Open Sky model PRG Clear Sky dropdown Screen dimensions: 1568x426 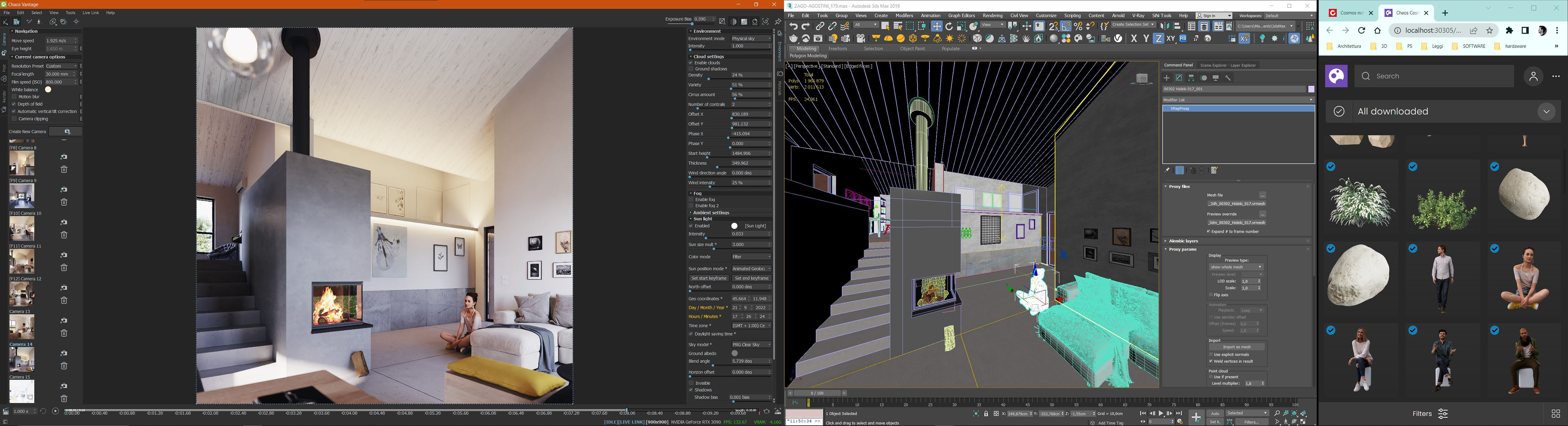(751, 344)
